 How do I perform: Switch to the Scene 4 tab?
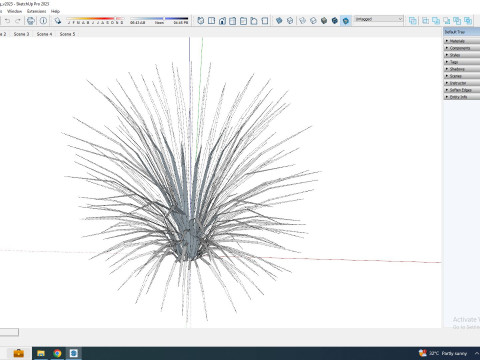coord(44,34)
